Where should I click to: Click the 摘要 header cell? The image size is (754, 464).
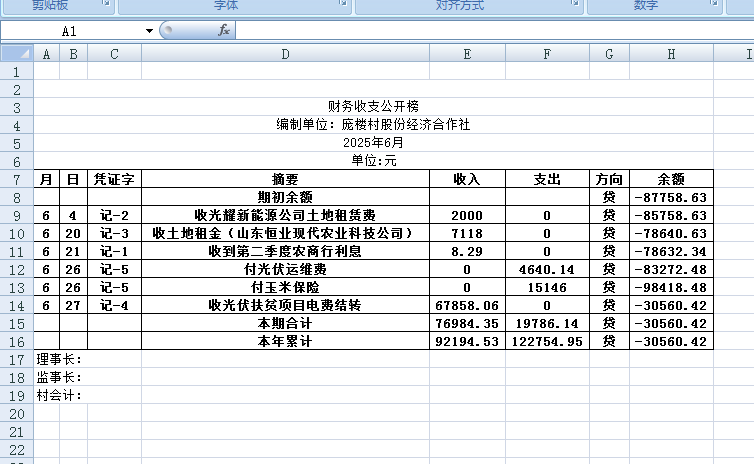click(285, 180)
